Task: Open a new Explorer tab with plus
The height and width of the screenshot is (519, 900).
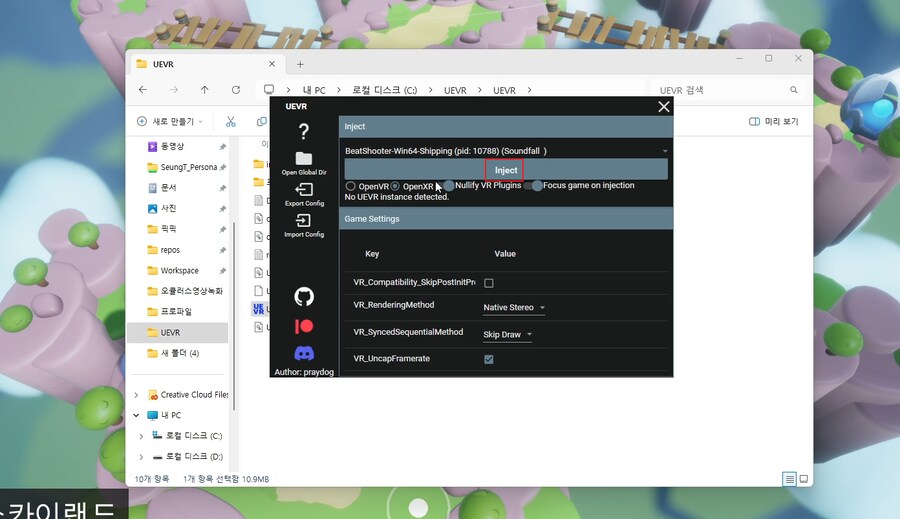Action: point(300,64)
